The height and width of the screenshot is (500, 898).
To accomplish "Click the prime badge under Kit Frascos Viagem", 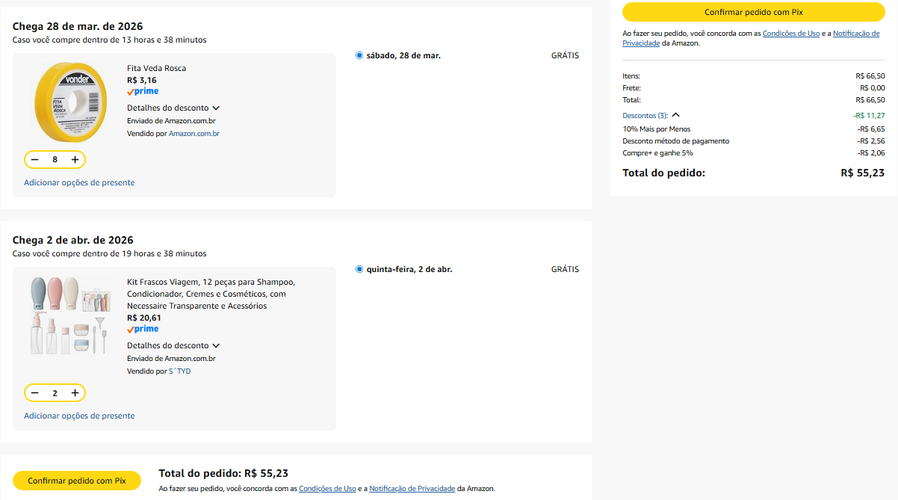I will [143, 329].
